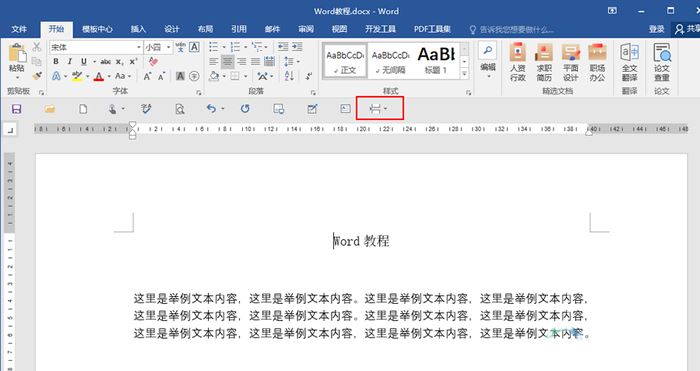Open the font size 小四 dropdown
Viewport: 700px width, 371px height.
pos(169,47)
